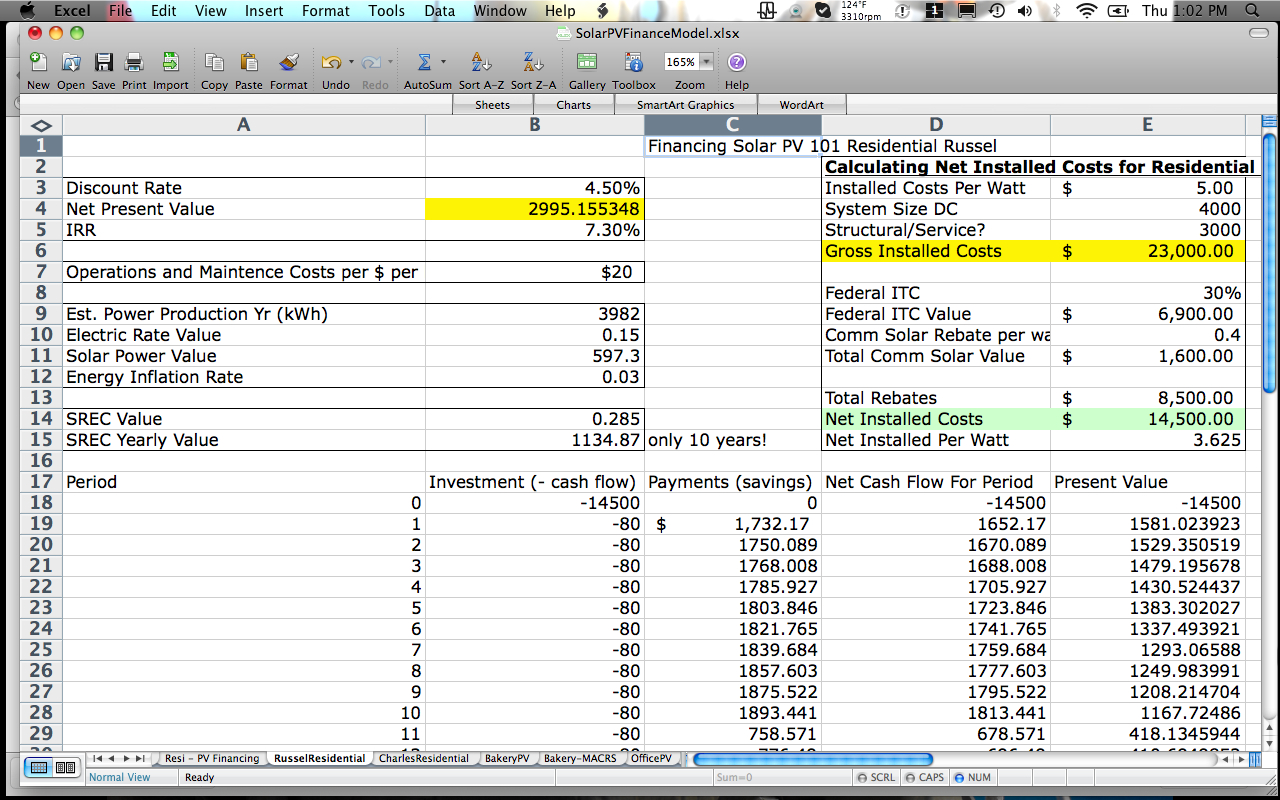Click the horizontal scrollbar thumb
The width and height of the screenshot is (1280, 800).
pos(812,759)
